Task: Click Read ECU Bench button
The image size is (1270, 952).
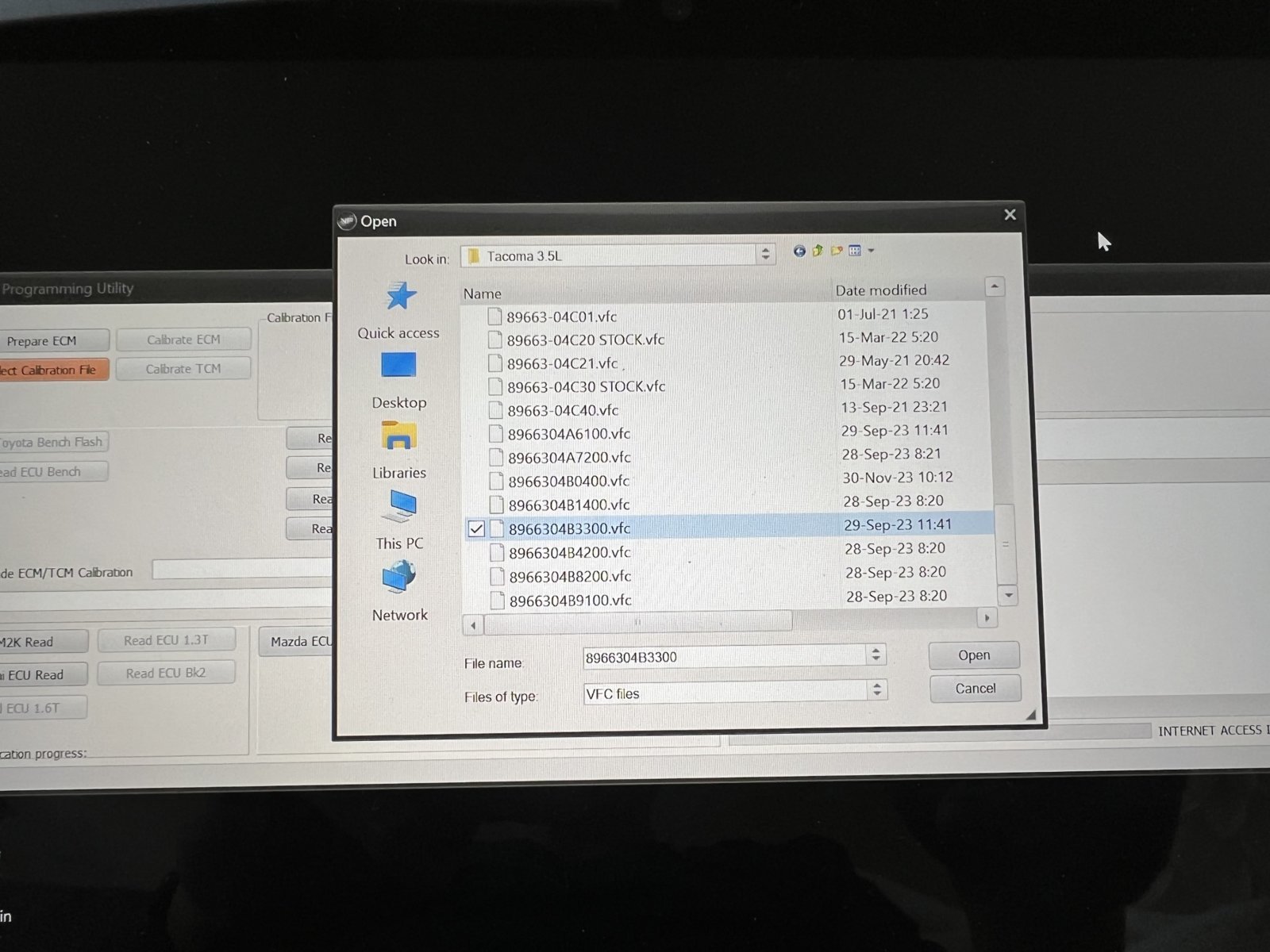Action: point(53,471)
